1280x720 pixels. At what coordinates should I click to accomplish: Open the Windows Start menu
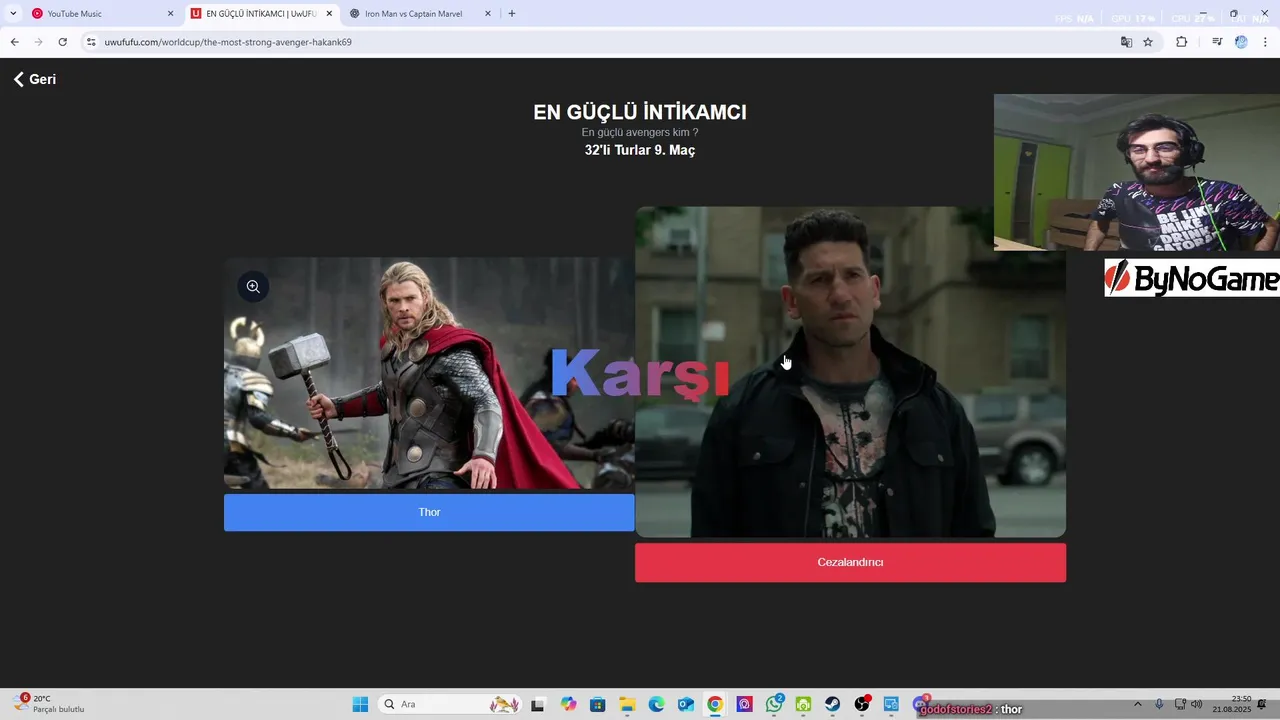[360, 705]
